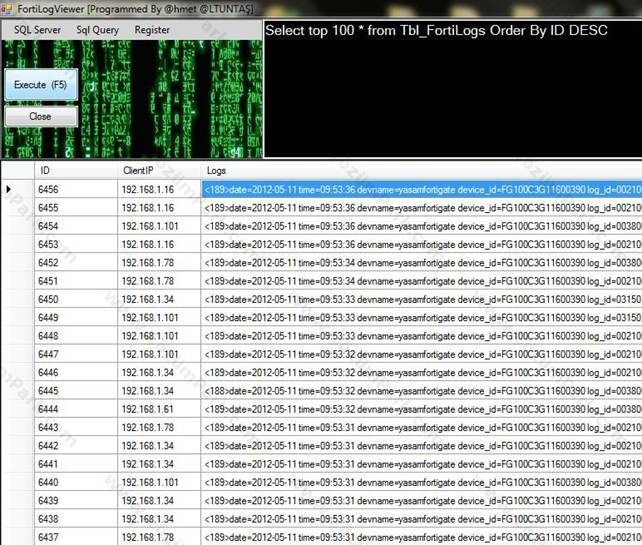Click ClientIP 192.168.1.34 in row 6442

[x=159, y=445]
